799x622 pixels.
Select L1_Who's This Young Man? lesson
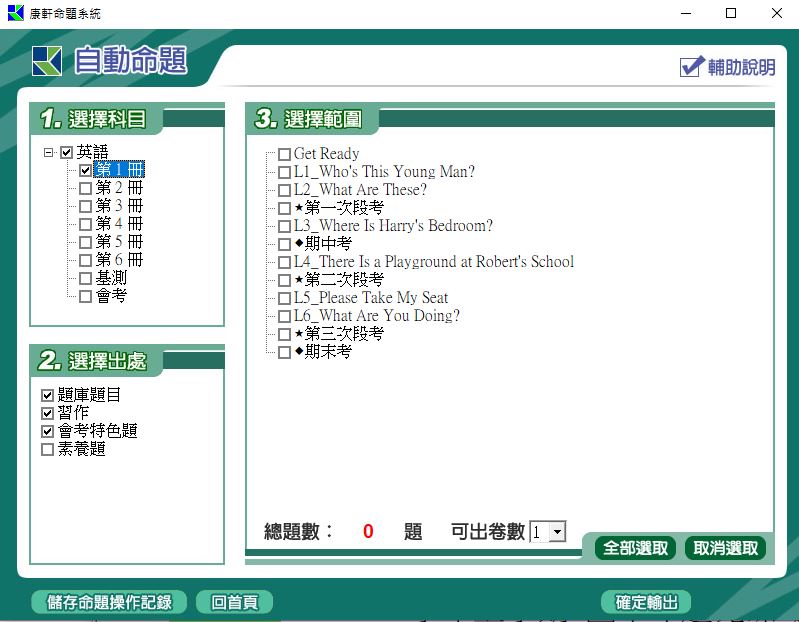(384, 172)
